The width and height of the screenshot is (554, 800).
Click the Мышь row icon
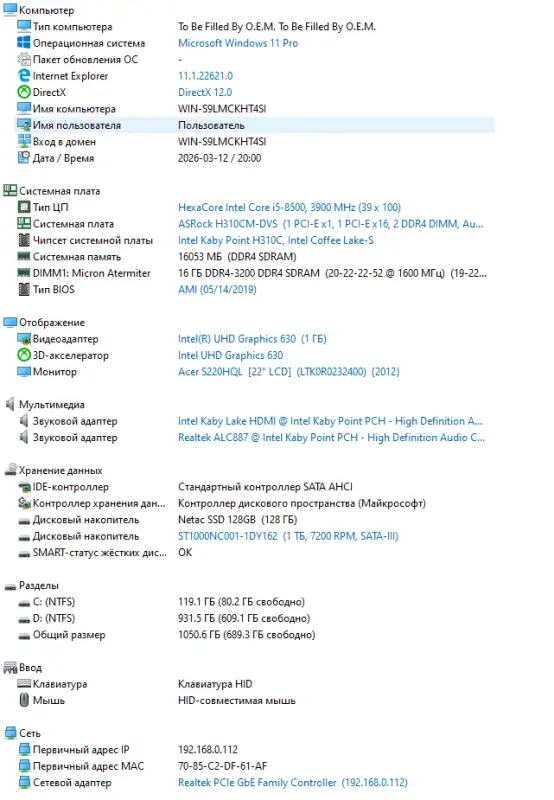click(23, 700)
